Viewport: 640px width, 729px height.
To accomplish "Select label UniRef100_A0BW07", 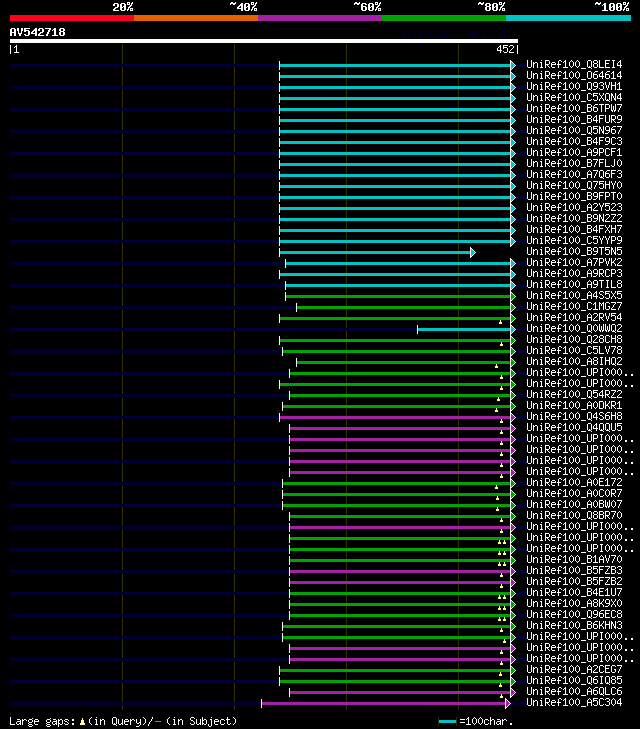I will pyautogui.click(x=574, y=504).
